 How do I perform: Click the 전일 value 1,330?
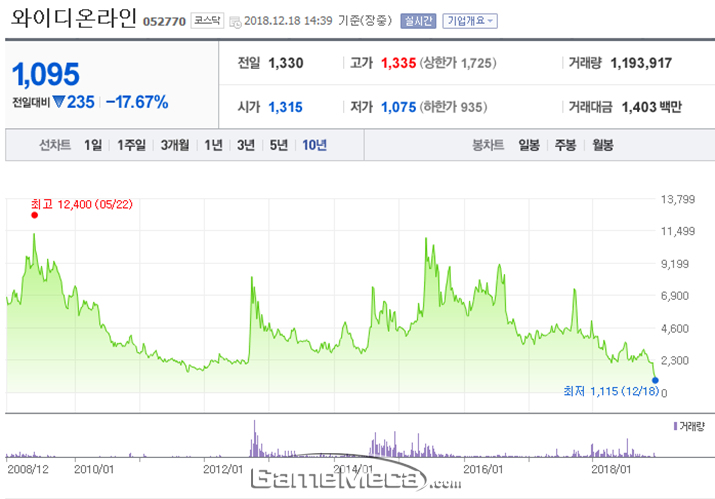(286, 63)
